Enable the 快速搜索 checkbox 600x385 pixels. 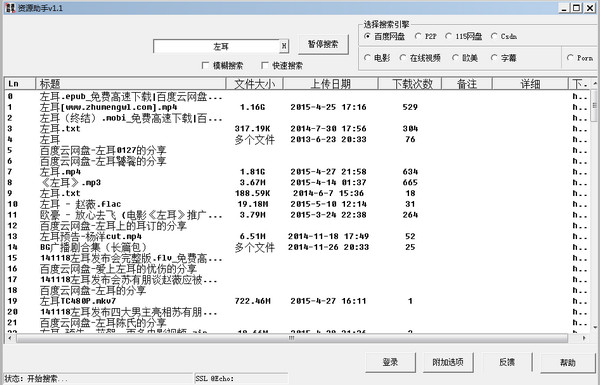pyautogui.click(x=282, y=65)
